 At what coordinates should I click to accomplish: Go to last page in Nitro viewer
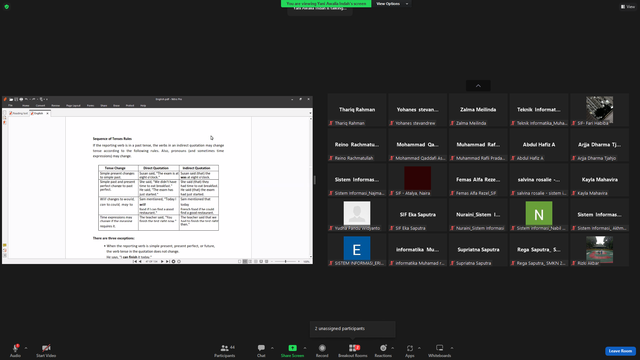pyautogui.click(x=167, y=261)
